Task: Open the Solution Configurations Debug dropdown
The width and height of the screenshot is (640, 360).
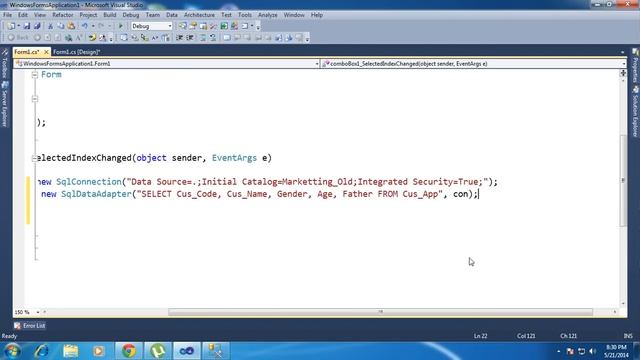Action: pyautogui.click(x=152, y=26)
